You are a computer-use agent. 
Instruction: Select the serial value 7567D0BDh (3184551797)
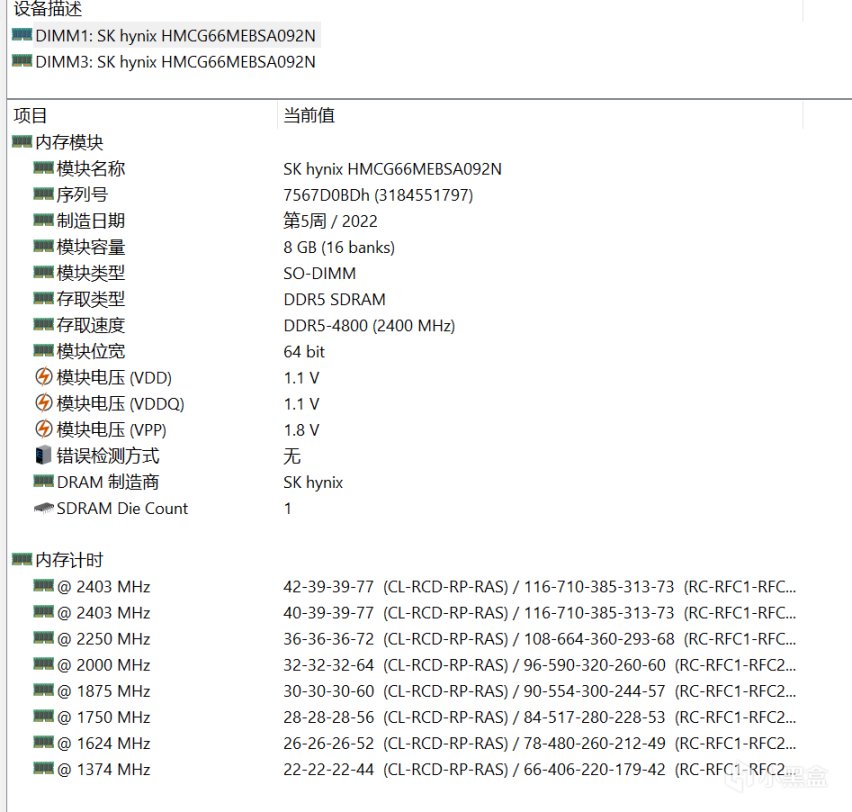pos(378,195)
